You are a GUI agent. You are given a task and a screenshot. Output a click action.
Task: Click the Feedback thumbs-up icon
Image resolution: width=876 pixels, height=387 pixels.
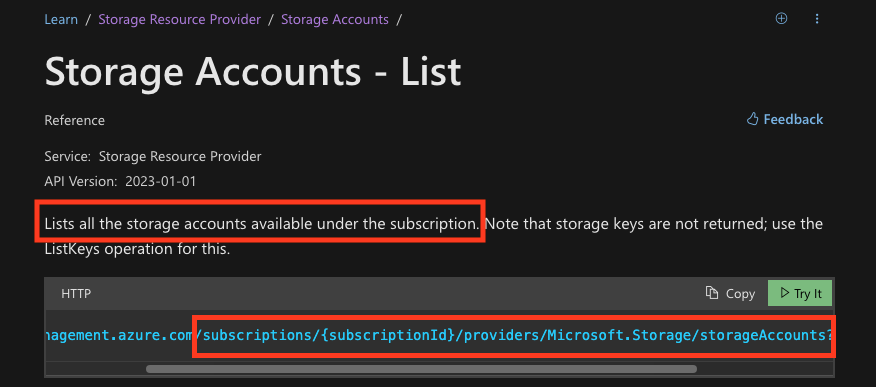click(x=752, y=119)
